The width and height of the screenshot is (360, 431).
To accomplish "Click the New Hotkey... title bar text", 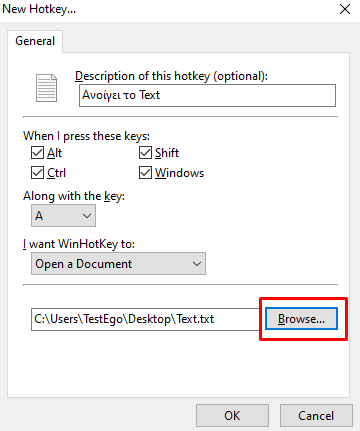I will coord(39,9).
